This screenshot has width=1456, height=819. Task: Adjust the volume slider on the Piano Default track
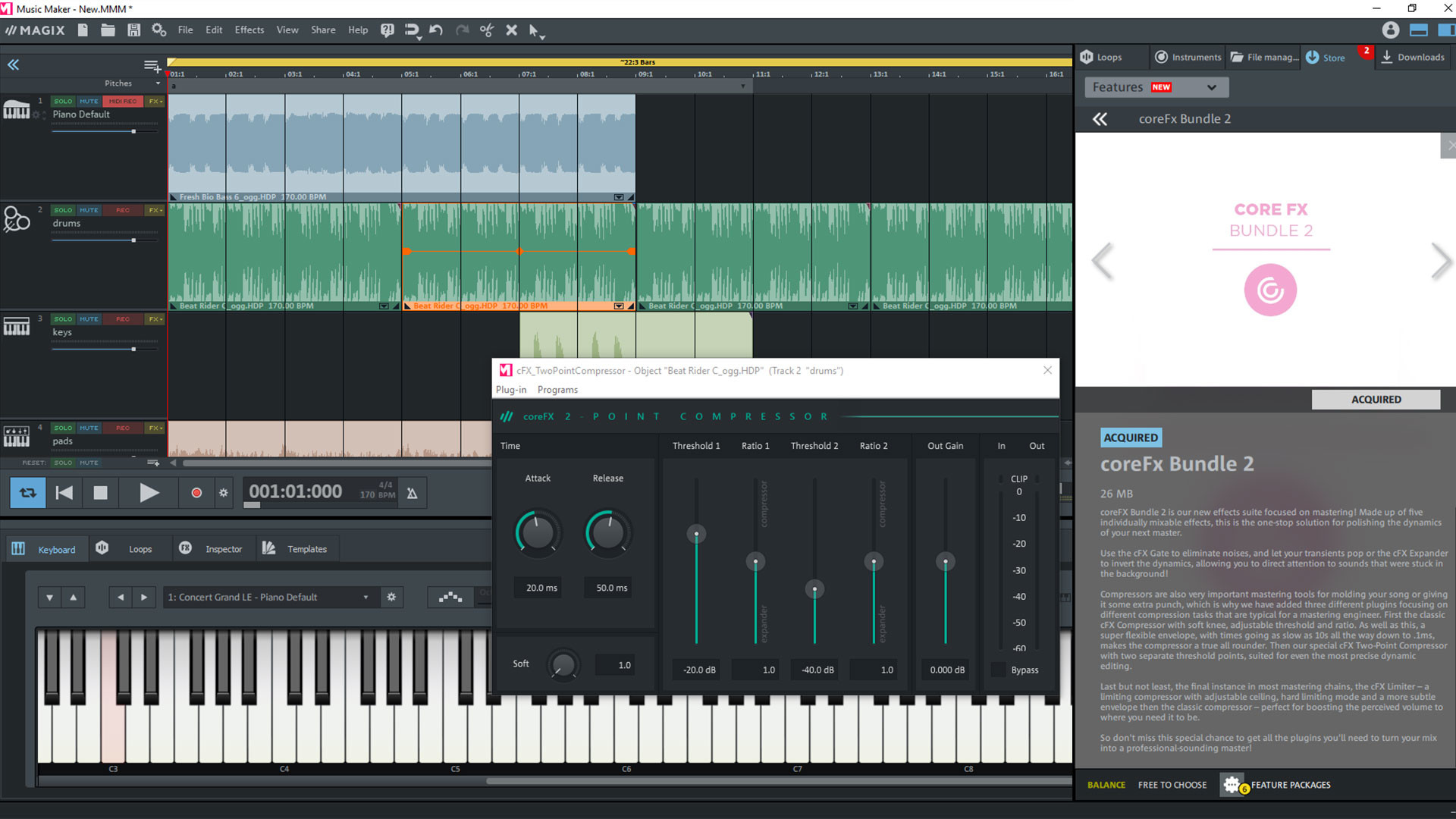133,130
